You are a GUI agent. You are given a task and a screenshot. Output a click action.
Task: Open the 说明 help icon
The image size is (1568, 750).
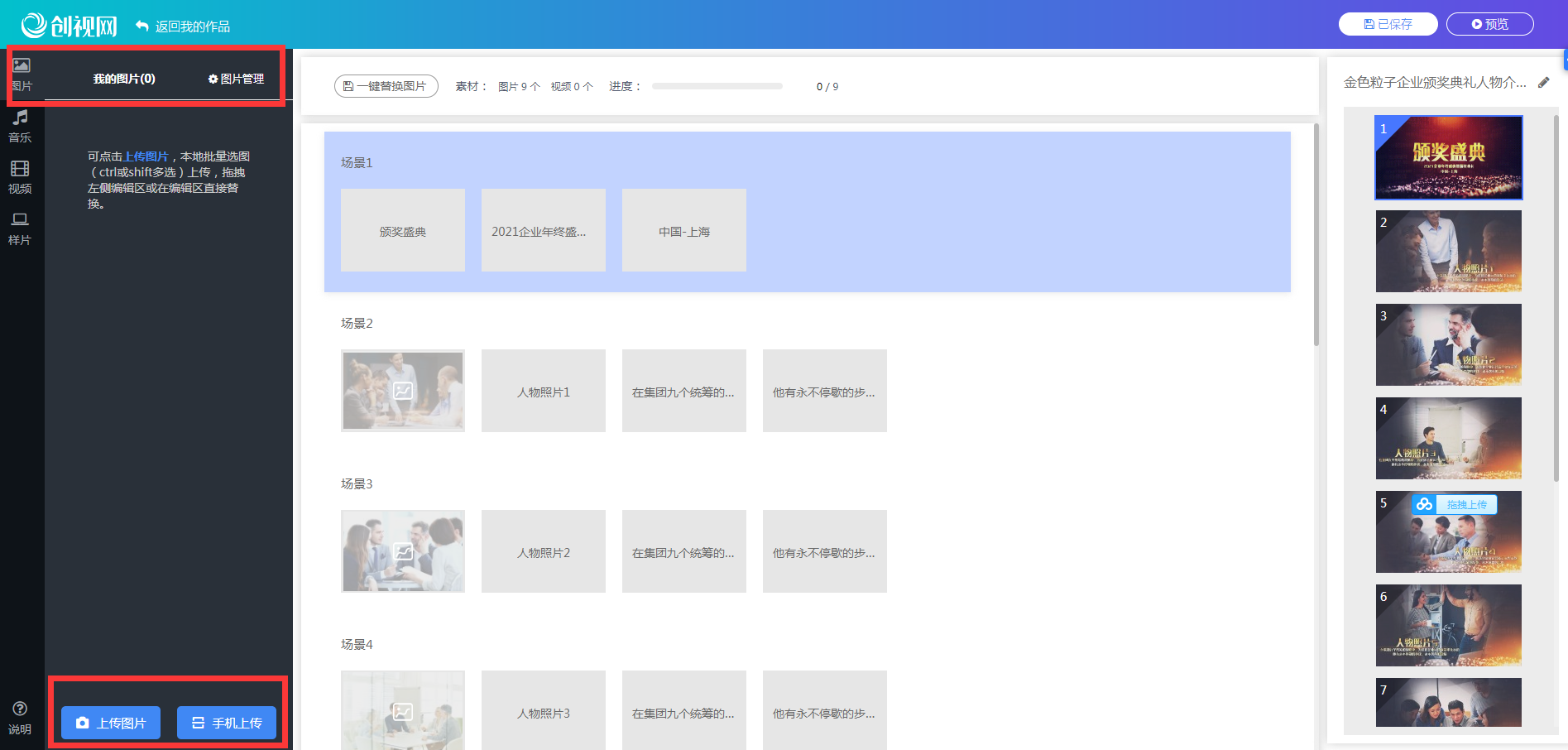(x=20, y=718)
